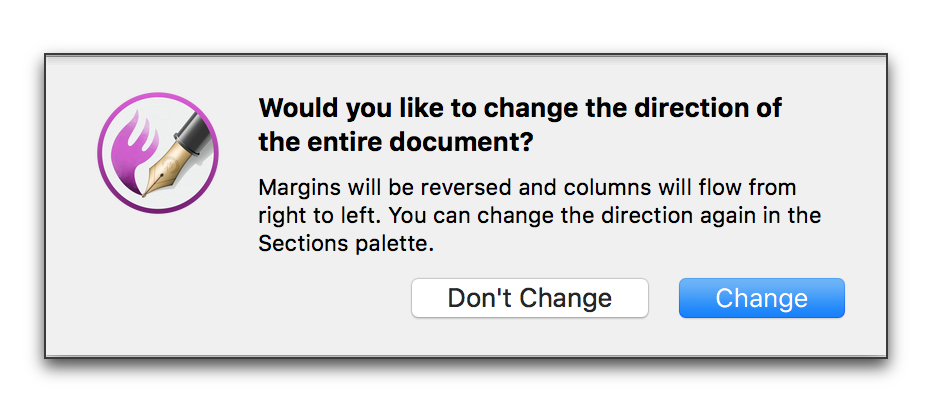932x411 pixels.
Task: Click the "right to left" text line
Action: (x=540, y=215)
